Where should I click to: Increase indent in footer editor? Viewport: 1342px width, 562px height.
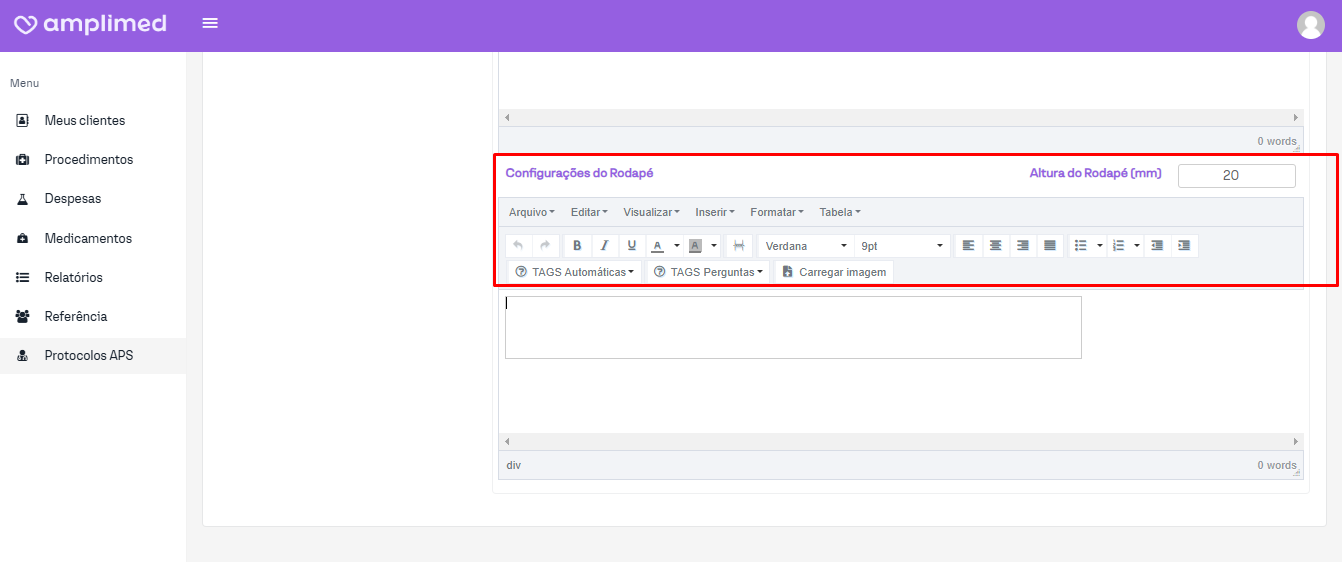[1184, 246]
